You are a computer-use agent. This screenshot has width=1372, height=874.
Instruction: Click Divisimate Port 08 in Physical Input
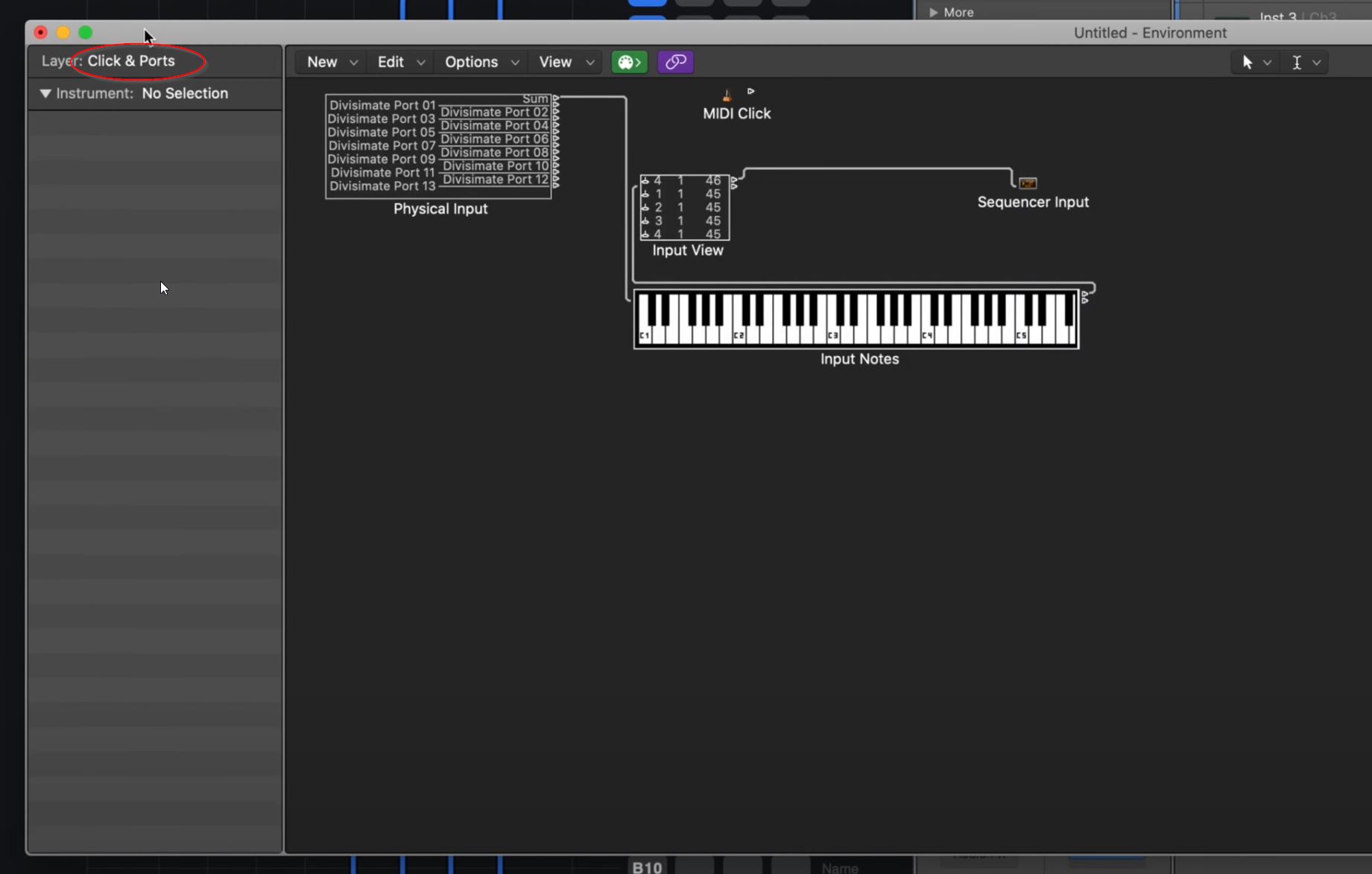click(x=495, y=152)
